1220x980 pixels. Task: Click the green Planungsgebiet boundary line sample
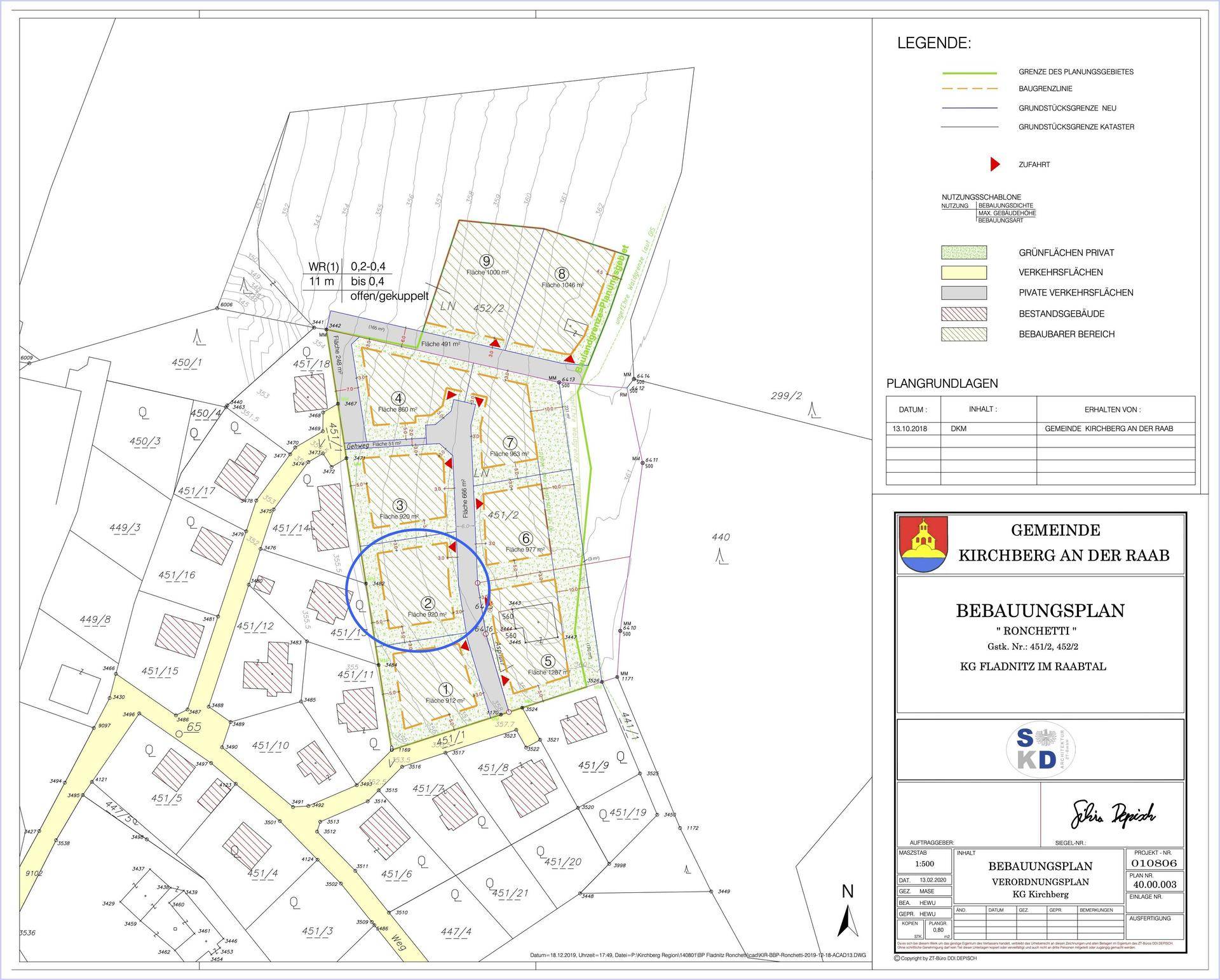969,72
